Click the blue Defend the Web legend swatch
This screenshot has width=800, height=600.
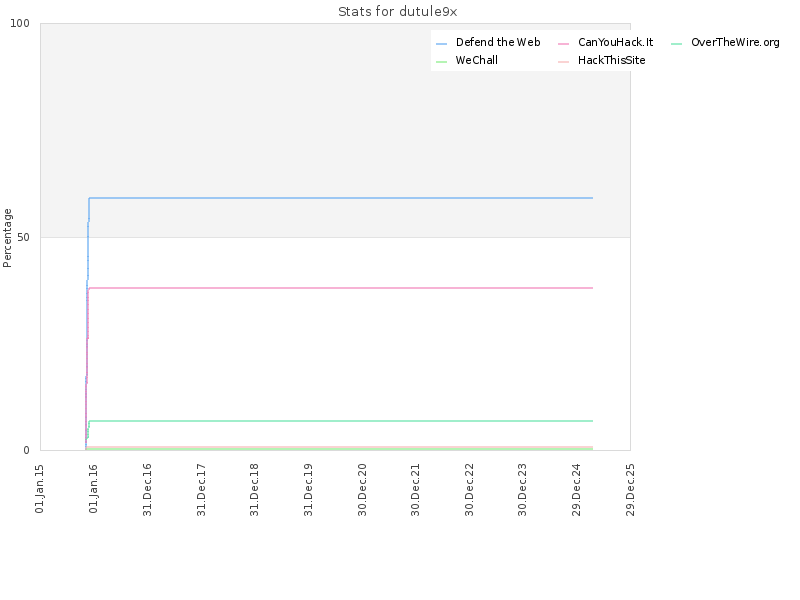click(x=442, y=44)
